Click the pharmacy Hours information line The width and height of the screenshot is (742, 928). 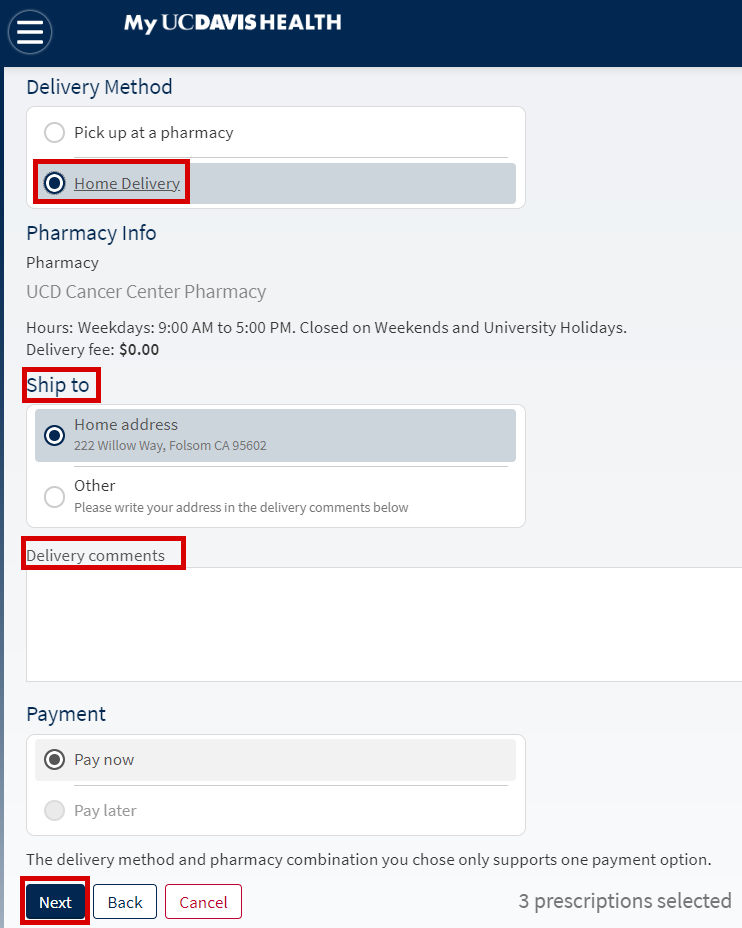326,328
